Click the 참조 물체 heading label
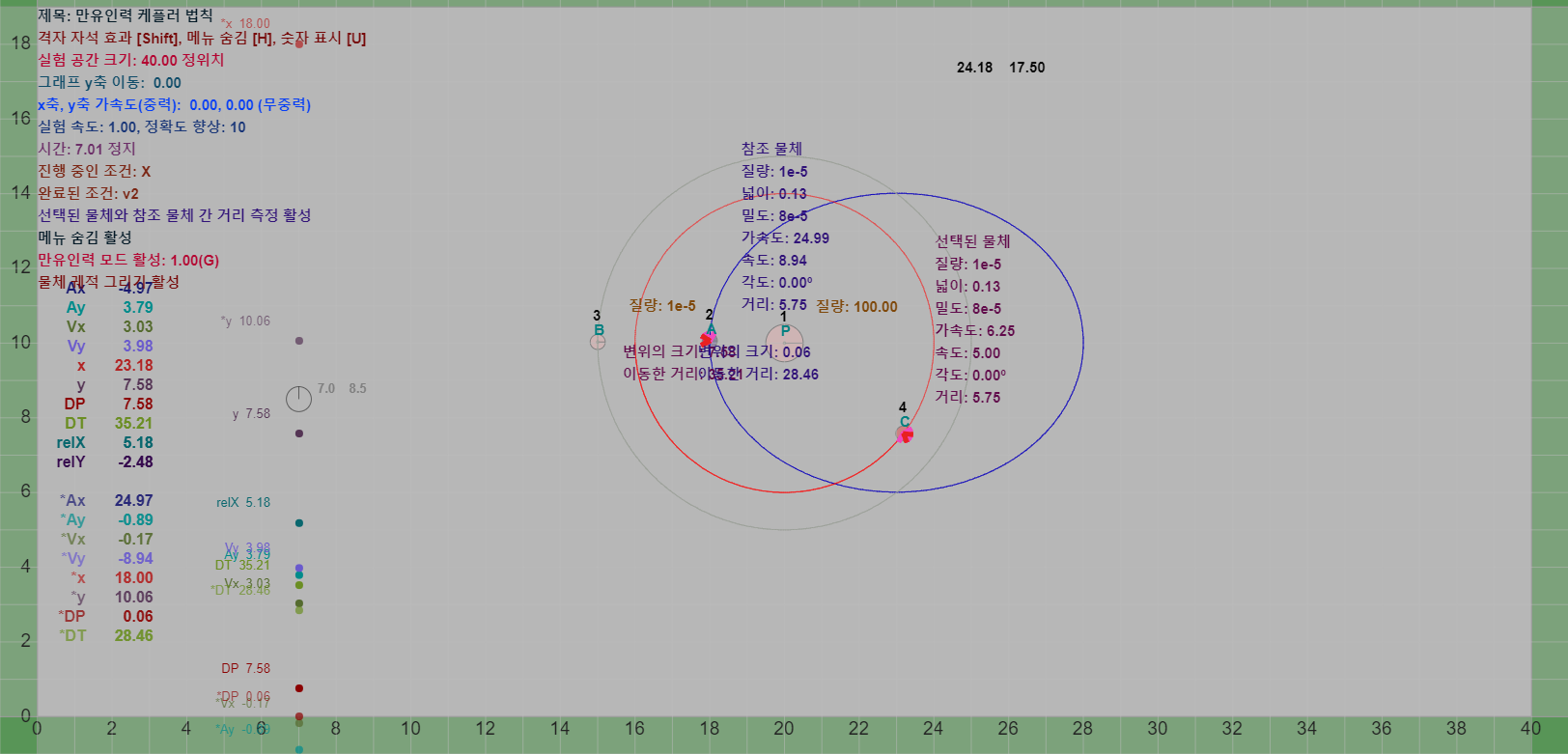The width and height of the screenshot is (1568, 754). [x=771, y=149]
